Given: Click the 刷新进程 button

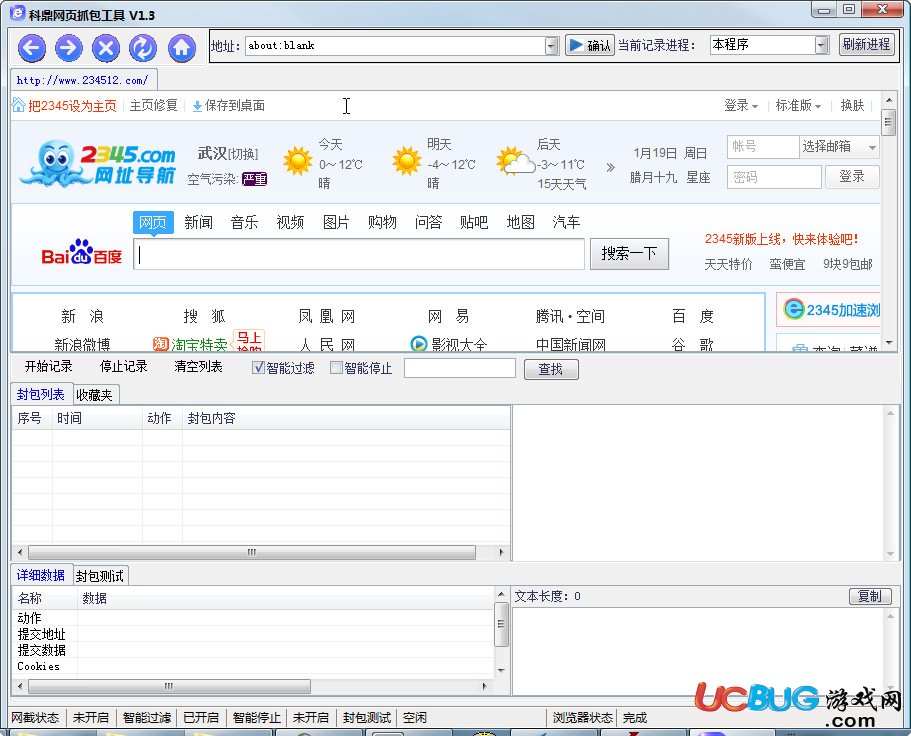Looking at the screenshot, I should (x=866, y=44).
